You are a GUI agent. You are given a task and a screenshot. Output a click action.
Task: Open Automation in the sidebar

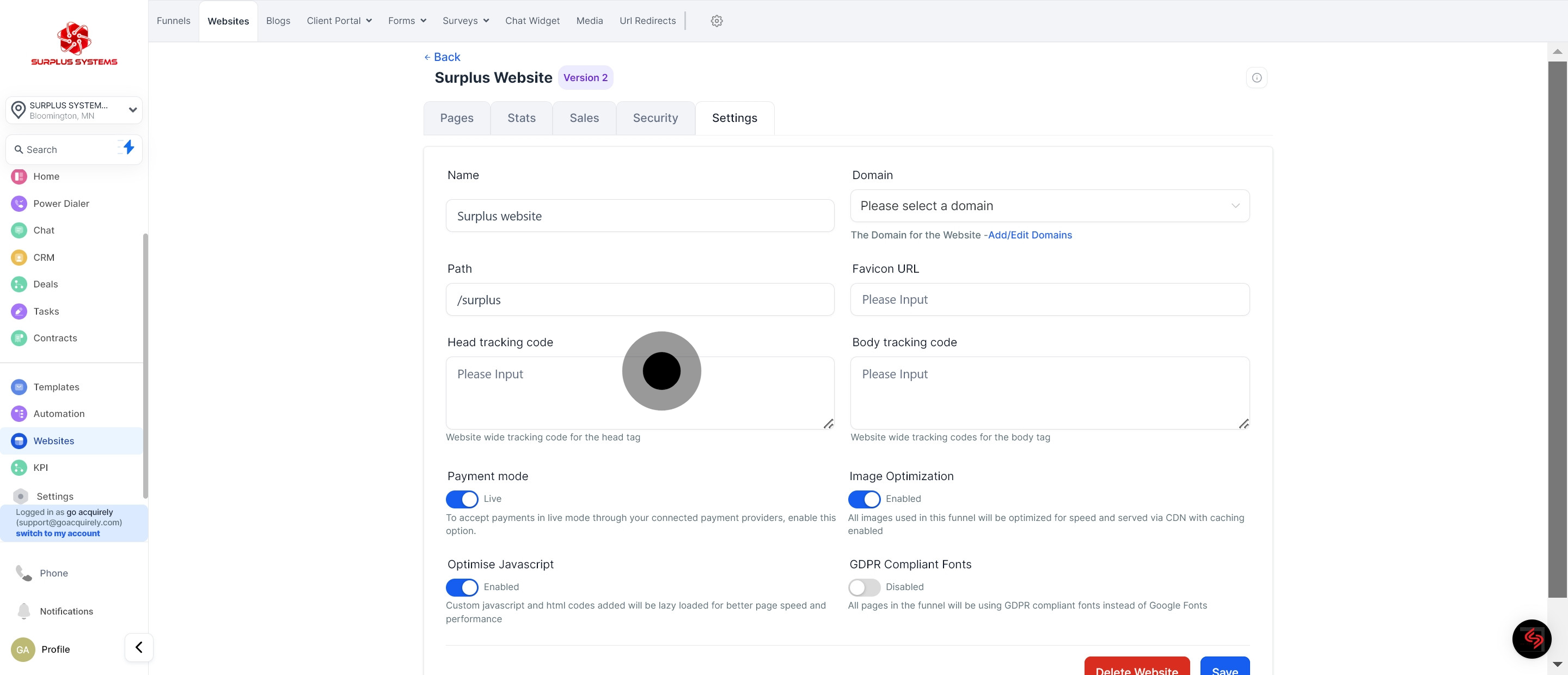(58, 414)
